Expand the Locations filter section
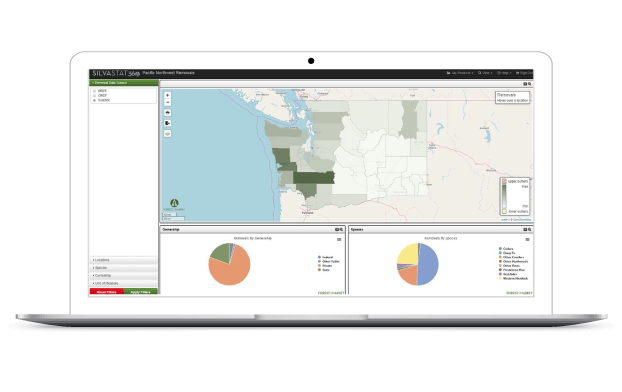This screenshot has height=392, width=622. pyautogui.click(x=123, y=260)
